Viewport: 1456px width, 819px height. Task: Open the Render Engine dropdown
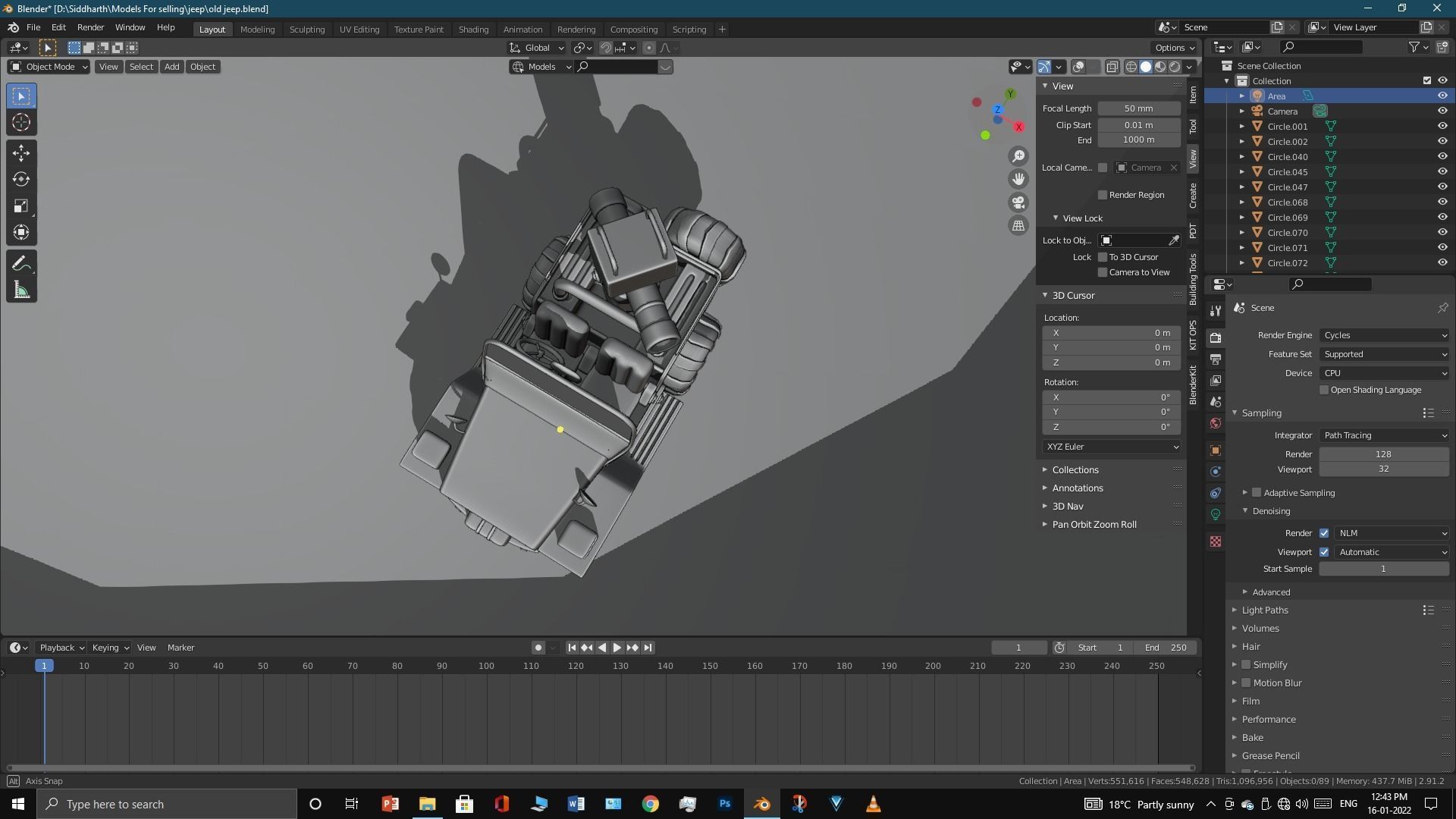1384,335
